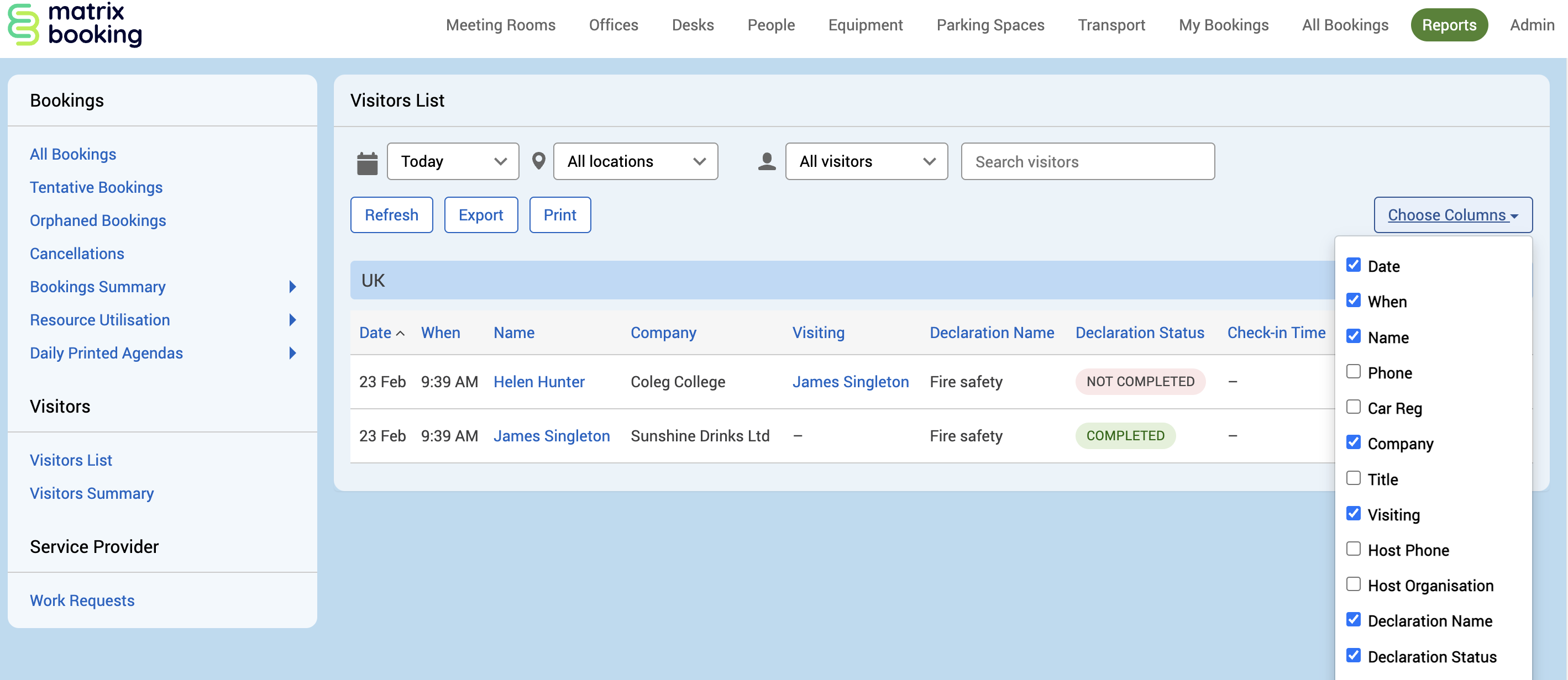This screenshot has width=1568, height=680.
Task: Open host James Singleton in Visiting column
Action: tap(851, 382)
